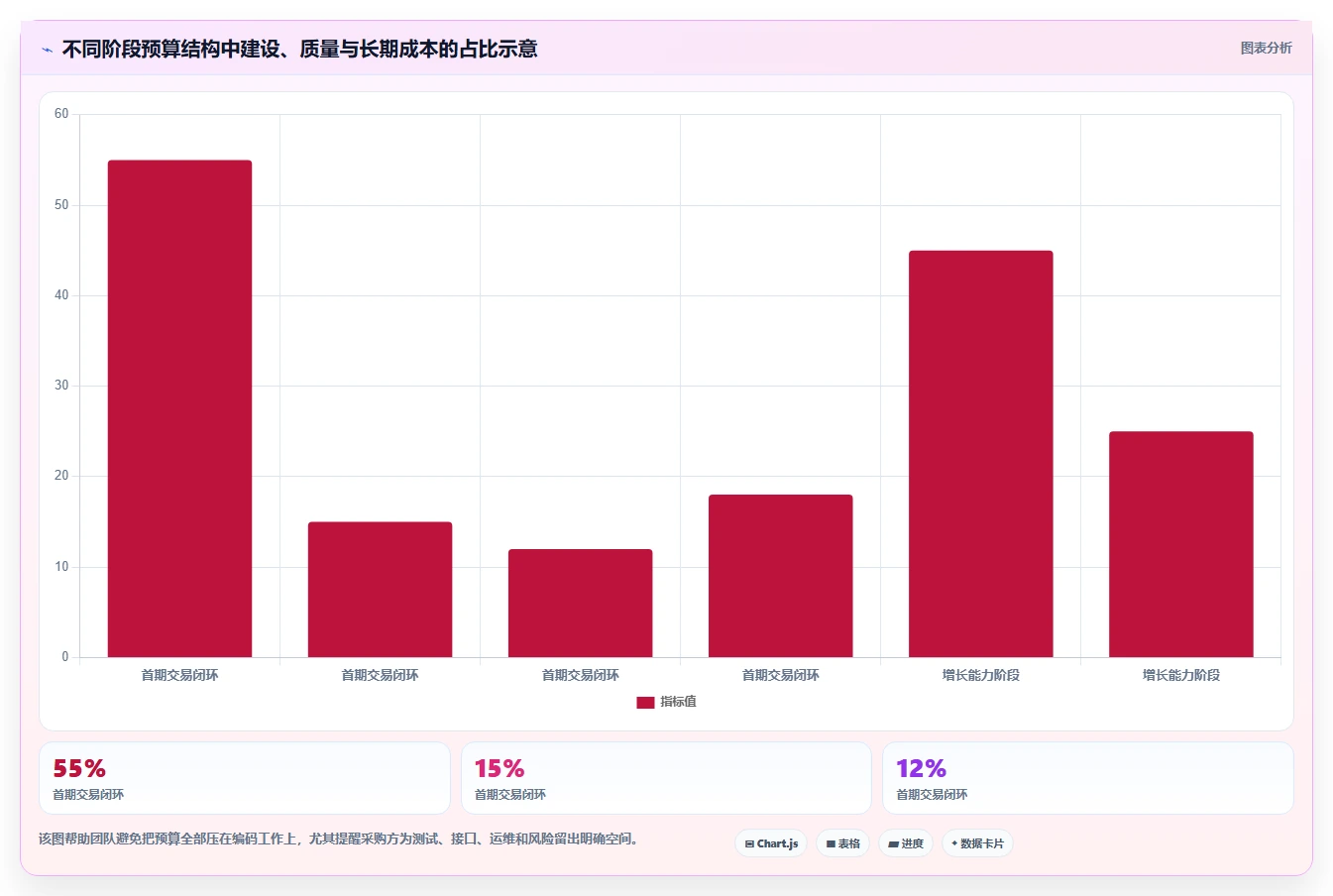Open the 12% stat card
Screen dimensions: 1333x896
click(1088, 778)
